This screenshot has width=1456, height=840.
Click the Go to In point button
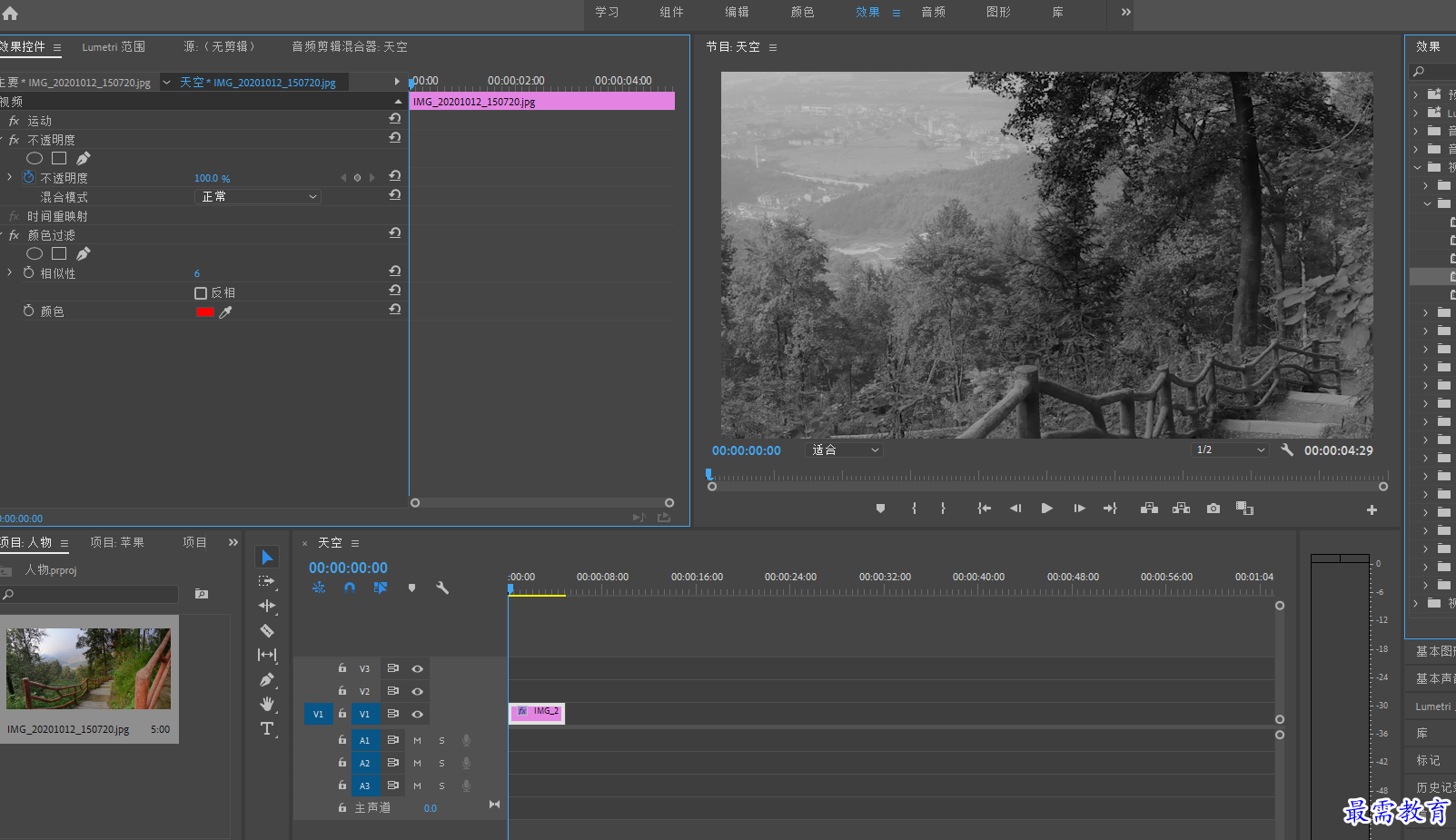(984, 509)
